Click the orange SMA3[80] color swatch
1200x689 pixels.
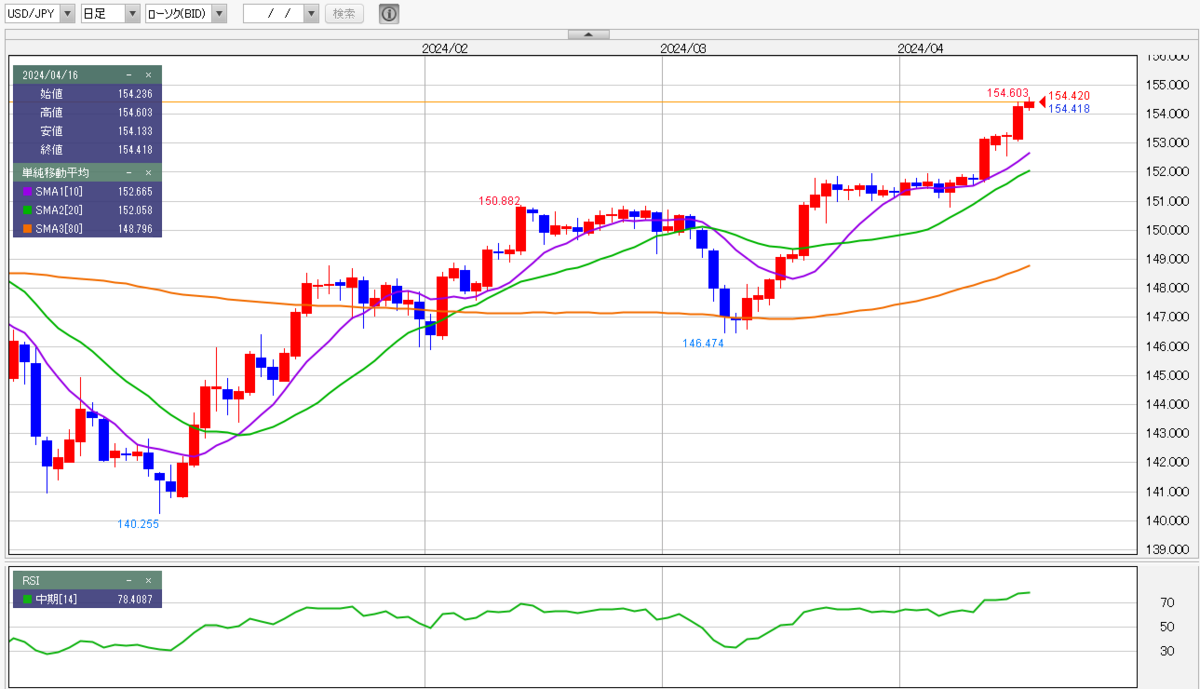[x=27, y=230]
